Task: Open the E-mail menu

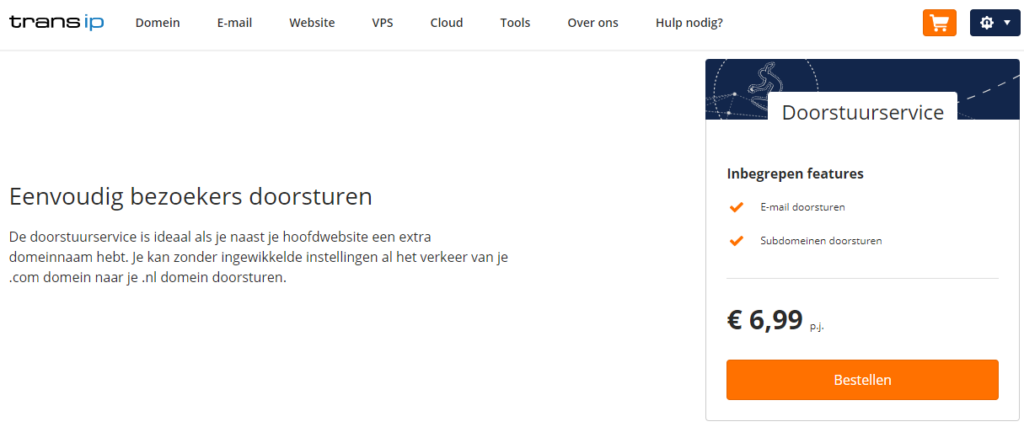Action: pyautogui.click(x=234, y=23)
